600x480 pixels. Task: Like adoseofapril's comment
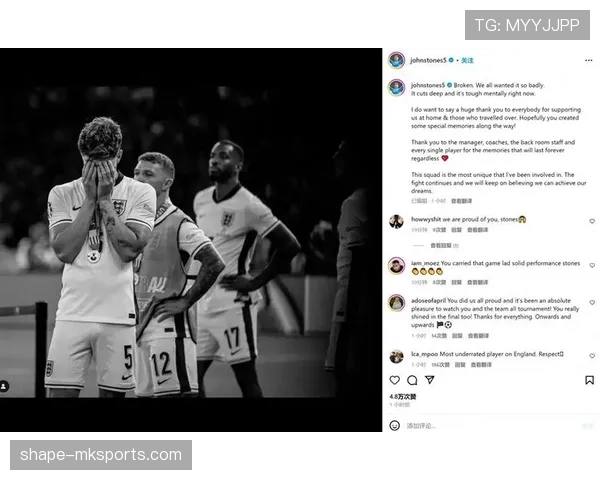click(x=592, y=302)
